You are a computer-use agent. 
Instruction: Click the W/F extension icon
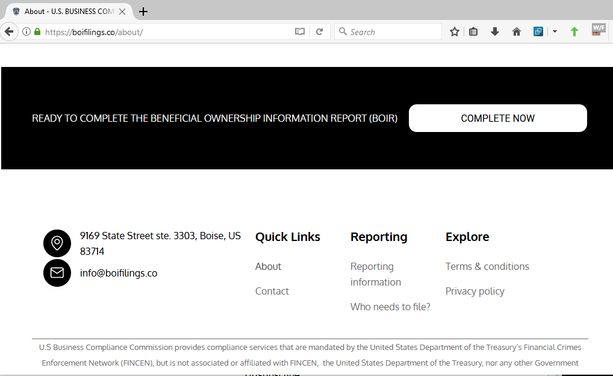[x=599, y=30]
